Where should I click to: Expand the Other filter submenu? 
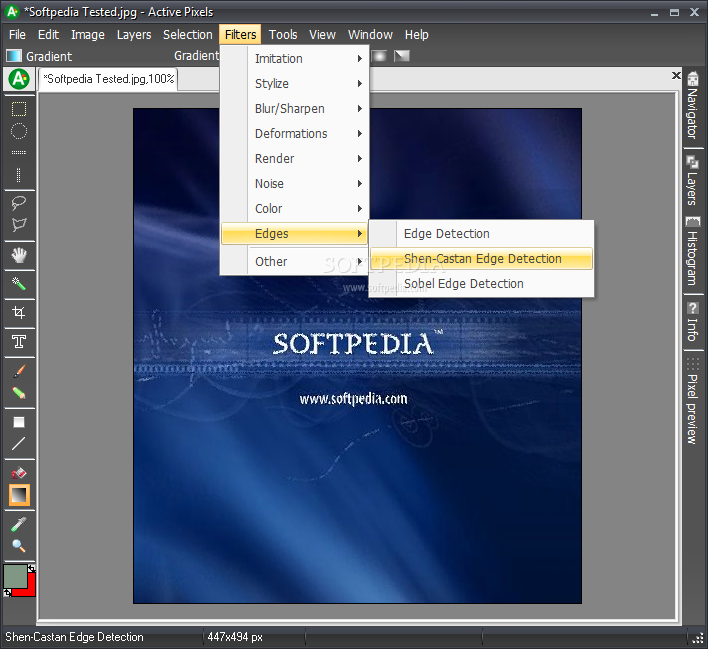pyautogui.click(x=294, y=261)
